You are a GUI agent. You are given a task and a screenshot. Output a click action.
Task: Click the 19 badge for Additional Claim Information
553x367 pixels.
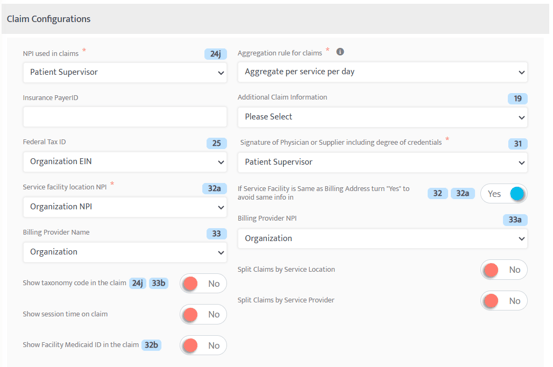click(517, 99)
